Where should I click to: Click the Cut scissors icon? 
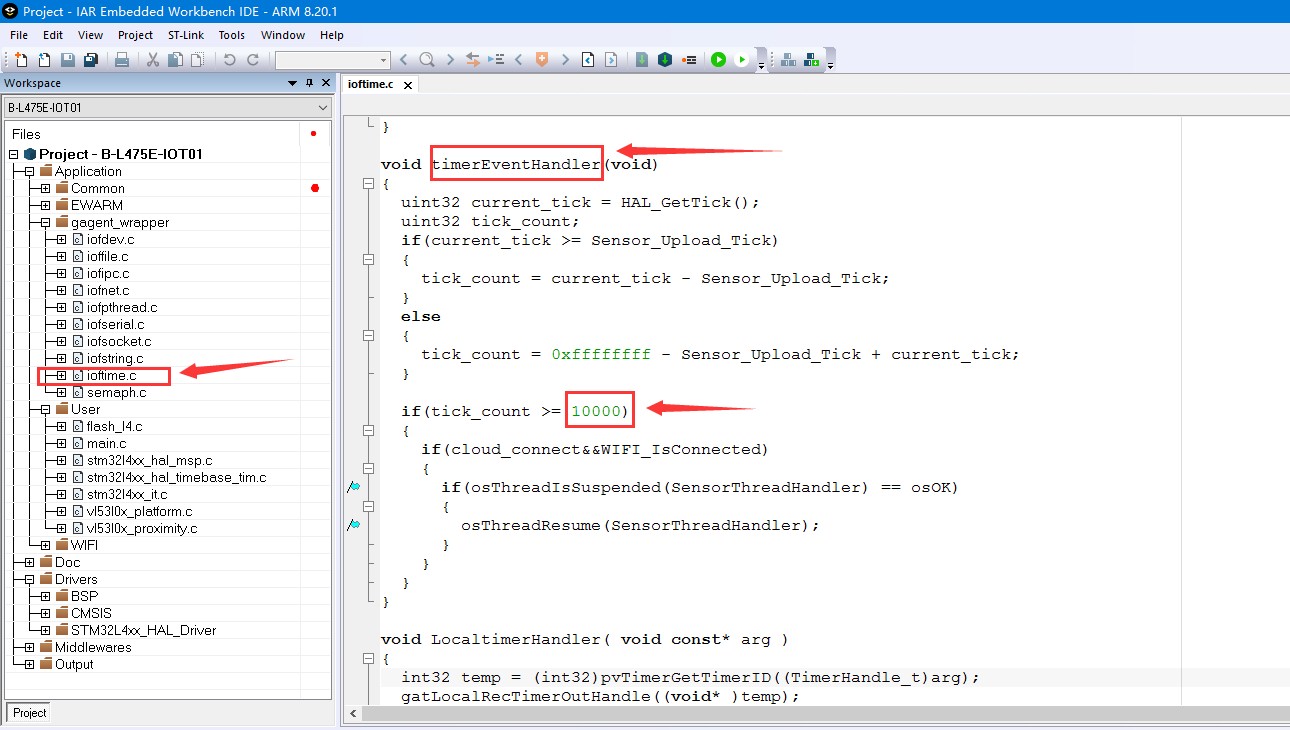pyautogui.click(x=153, y=60)
